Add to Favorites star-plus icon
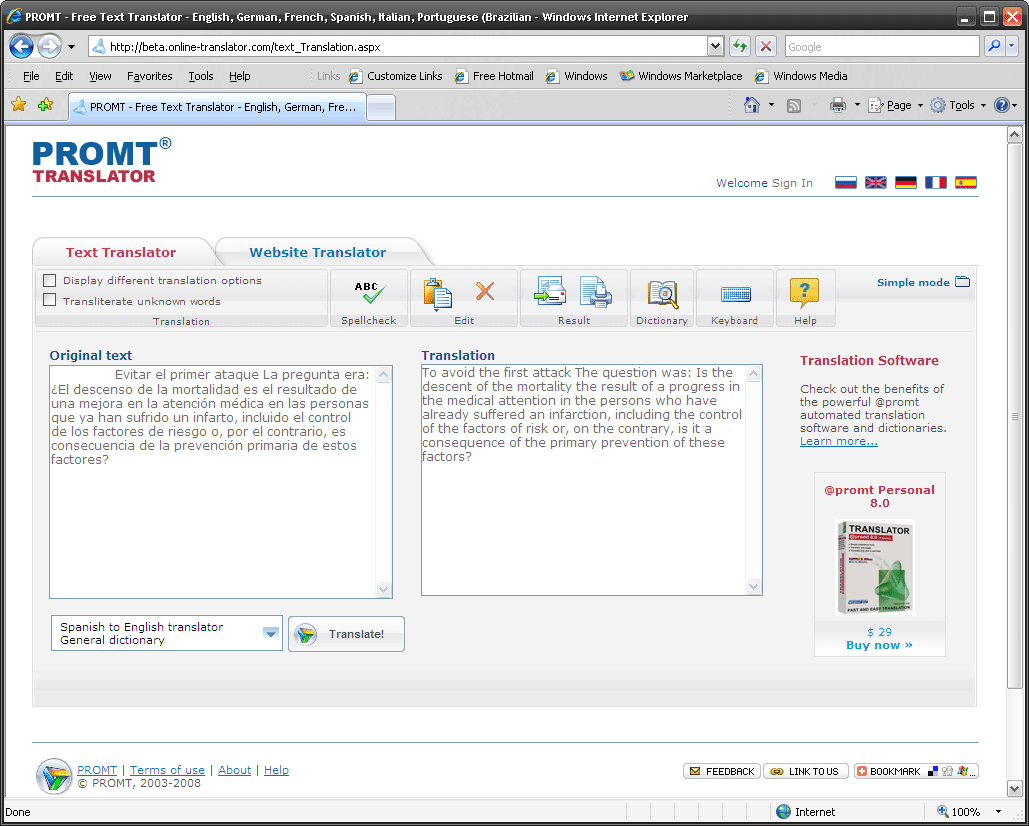Viewport: 1029px width, 826px height. (x=45, y=104)
